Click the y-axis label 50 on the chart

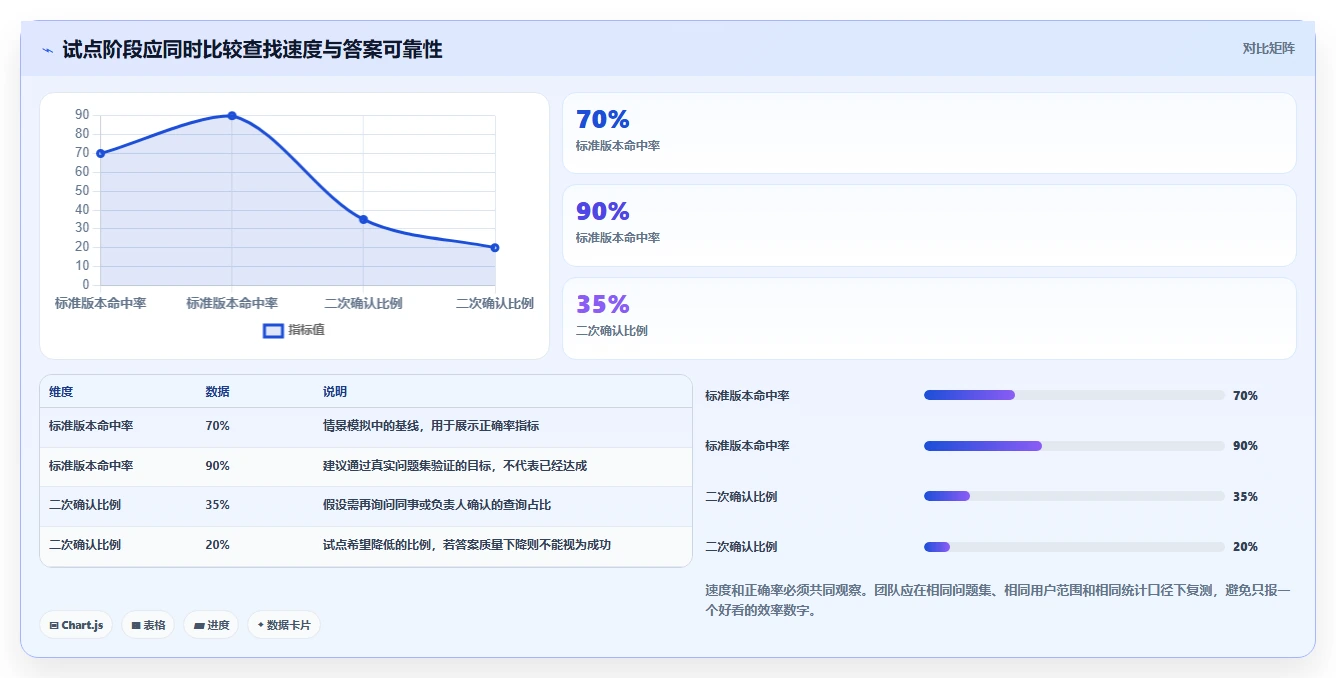point(82,190)
